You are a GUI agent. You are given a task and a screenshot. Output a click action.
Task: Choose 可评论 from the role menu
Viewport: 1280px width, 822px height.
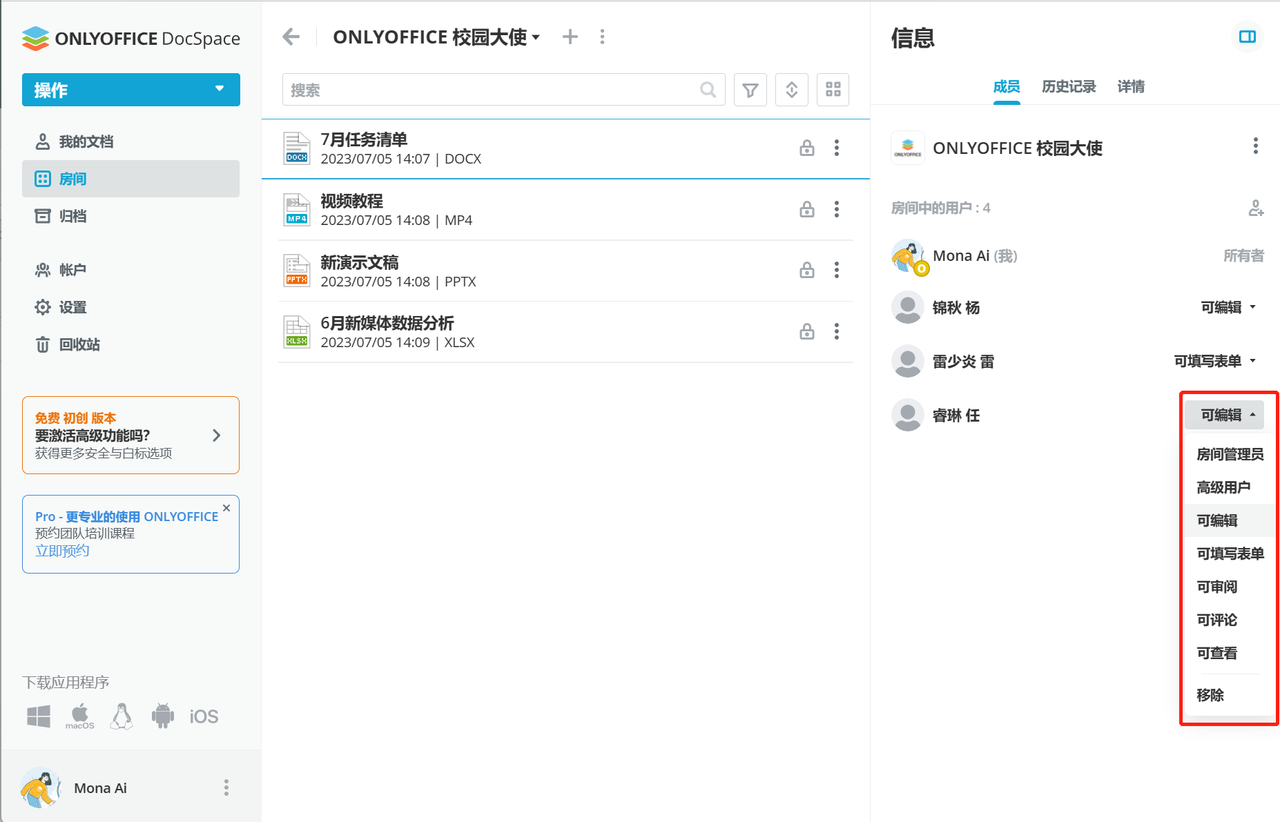click(x=1230, y=619)
